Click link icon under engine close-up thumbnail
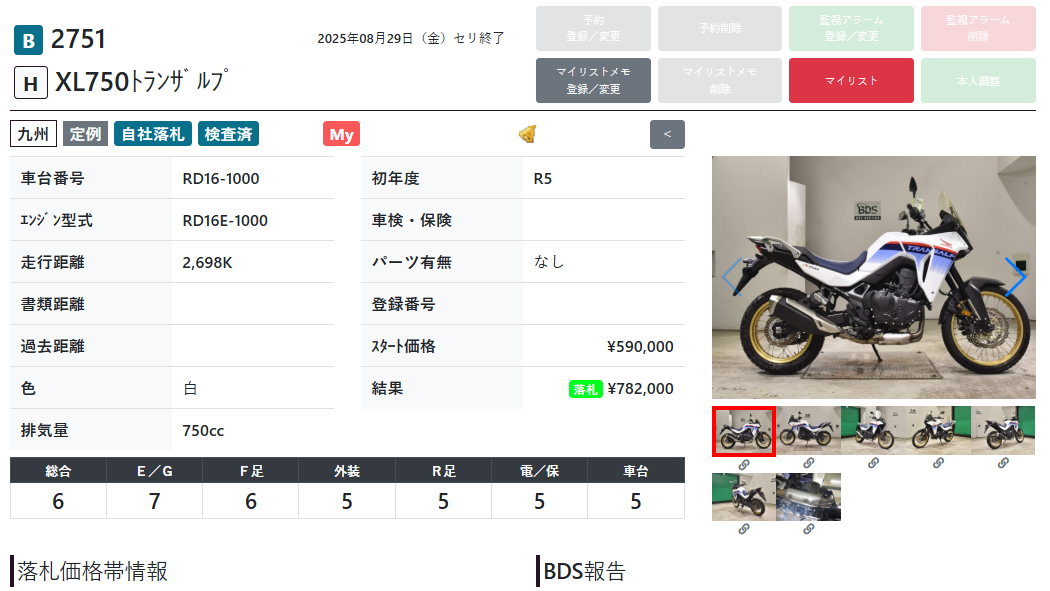Image resolution: width=1050 pixels, height=591 pixels. pos(809,529)
